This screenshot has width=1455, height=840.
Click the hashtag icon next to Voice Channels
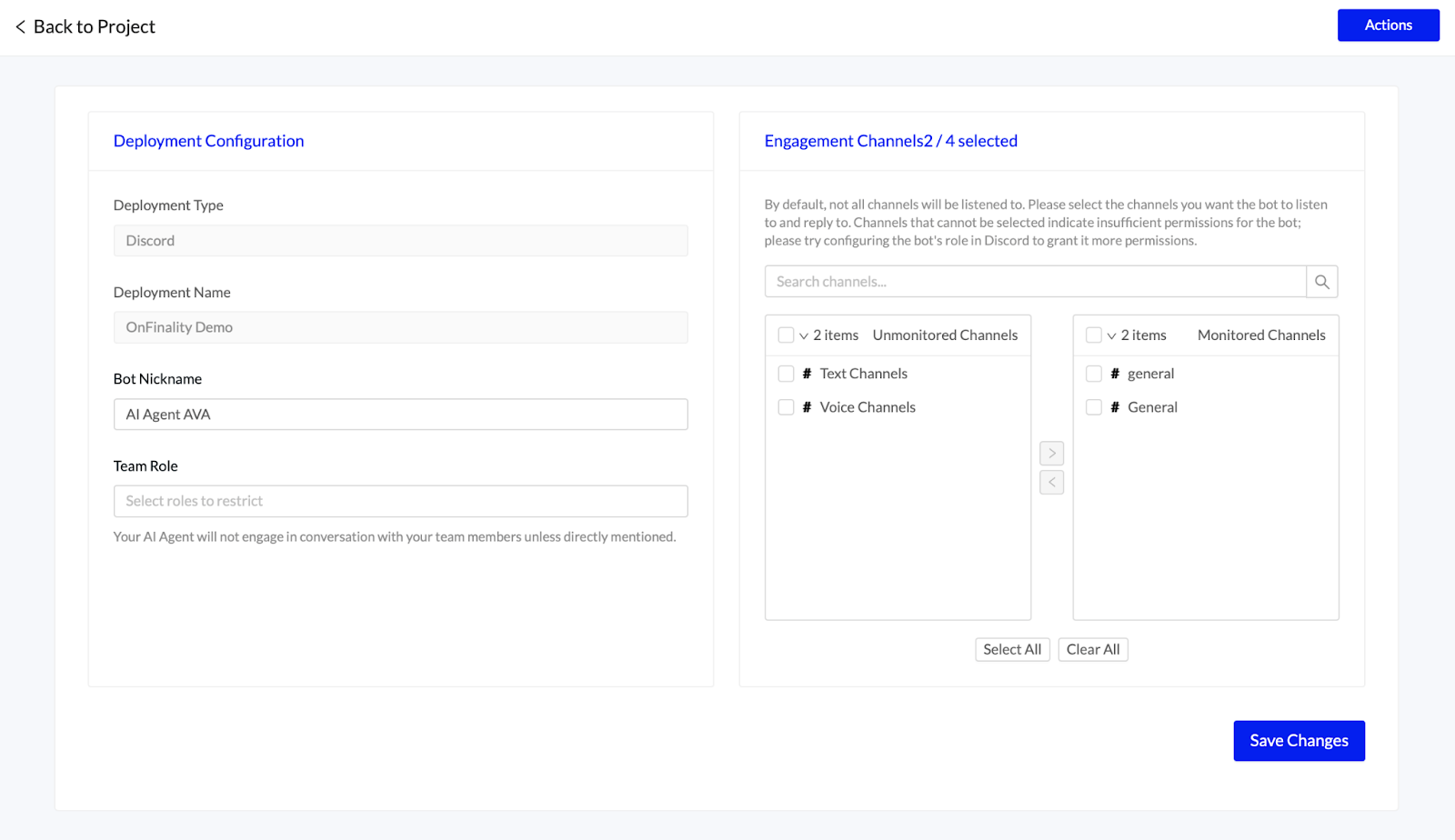[807, 406]
